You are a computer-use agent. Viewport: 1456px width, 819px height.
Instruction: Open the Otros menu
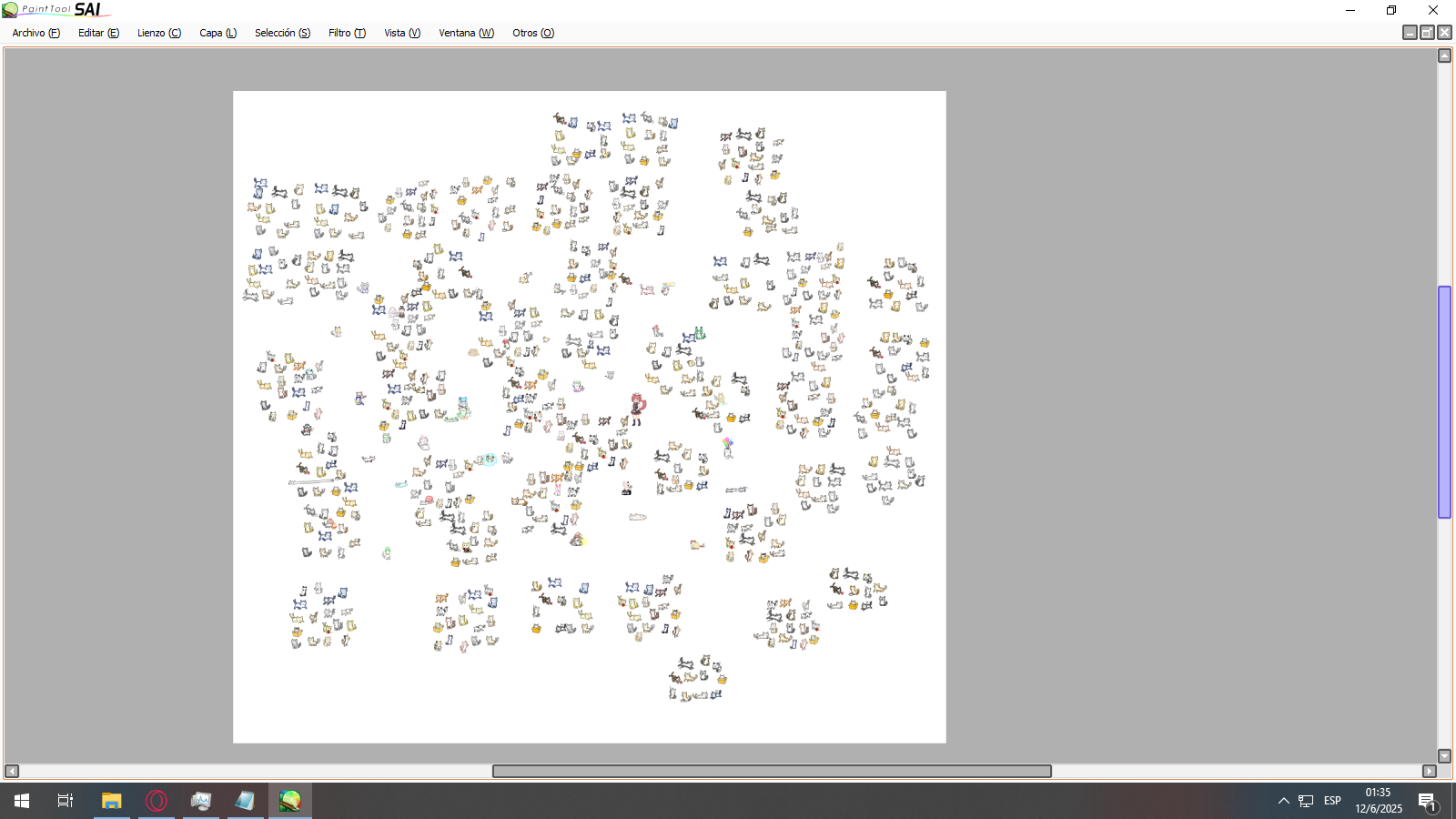[533, 33]
